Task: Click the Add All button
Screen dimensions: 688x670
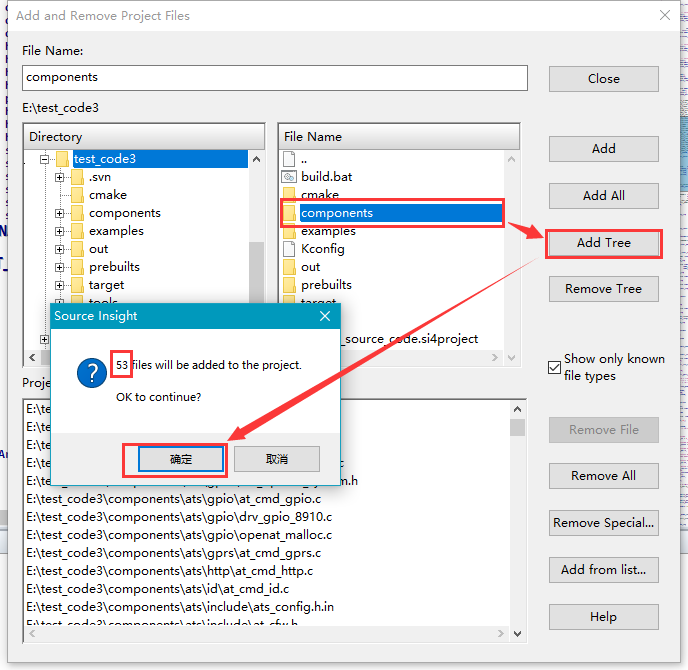Action: [x=603, y=196]
